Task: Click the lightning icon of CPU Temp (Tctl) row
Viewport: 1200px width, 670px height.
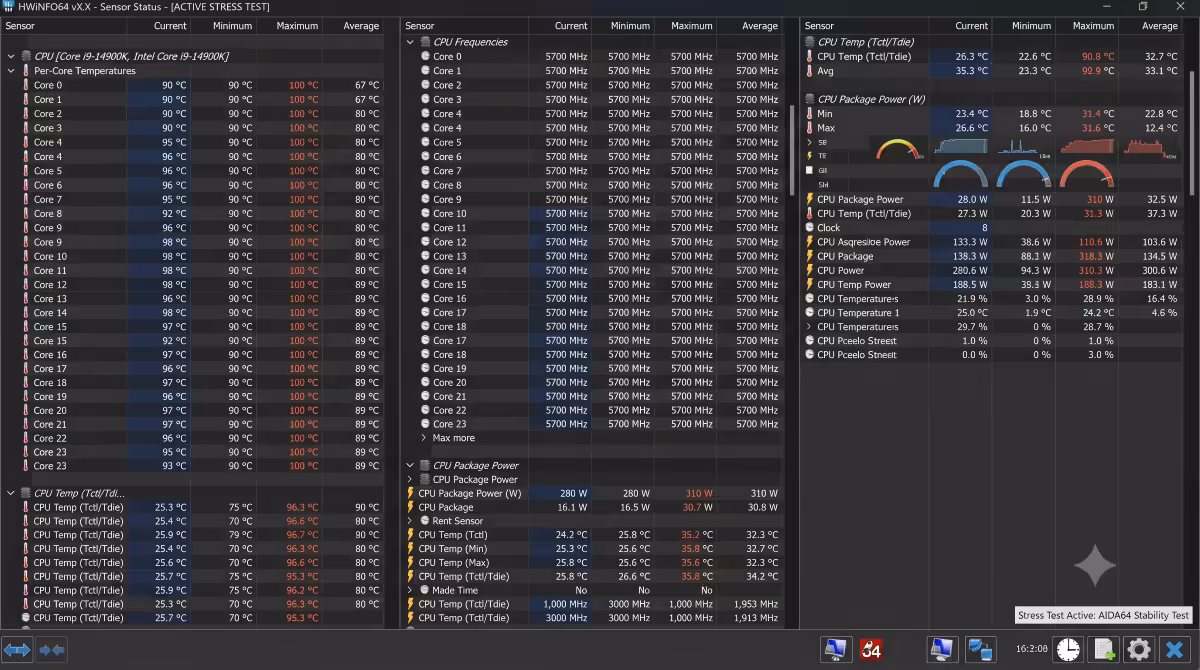Action: click(411, 535)
